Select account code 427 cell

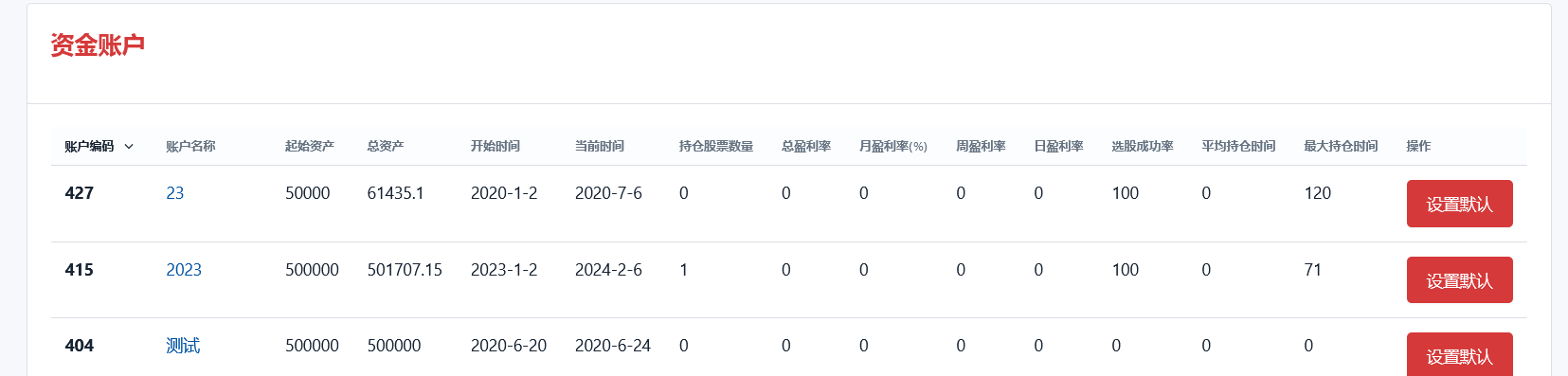tap(80, 193)
